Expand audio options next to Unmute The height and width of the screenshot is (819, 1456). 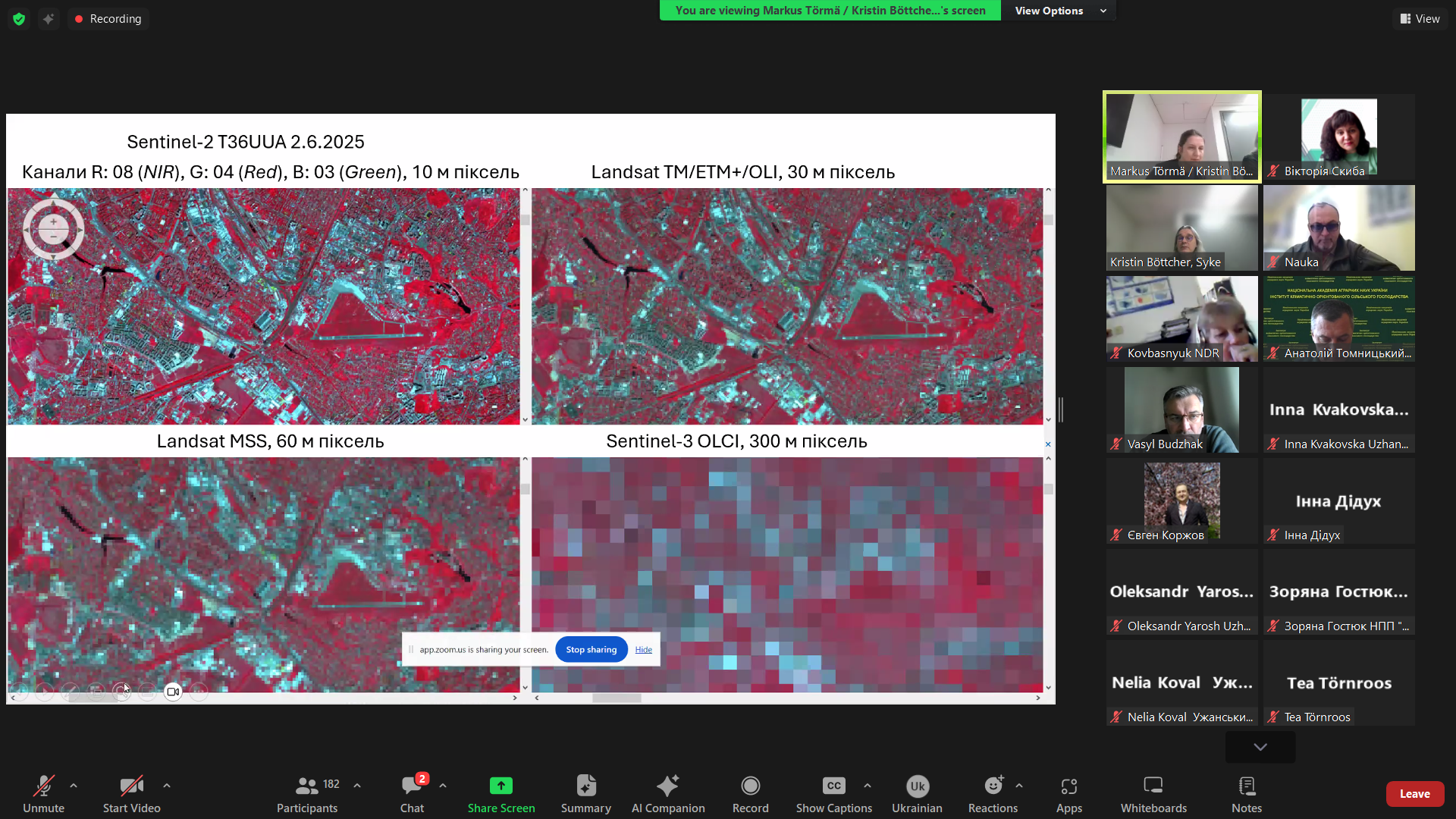tap(73, 785)
